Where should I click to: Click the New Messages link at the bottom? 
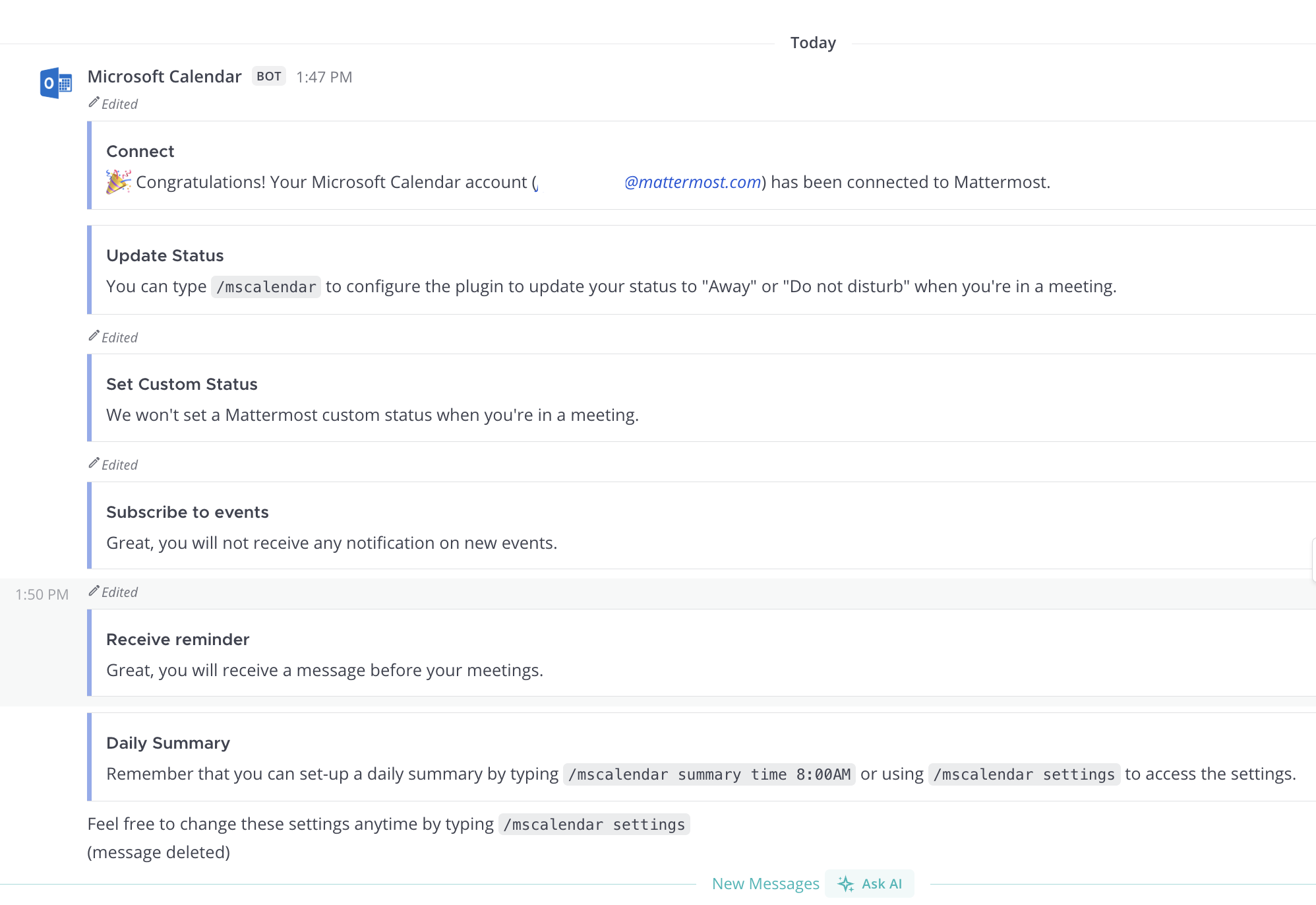click(765, 883)
